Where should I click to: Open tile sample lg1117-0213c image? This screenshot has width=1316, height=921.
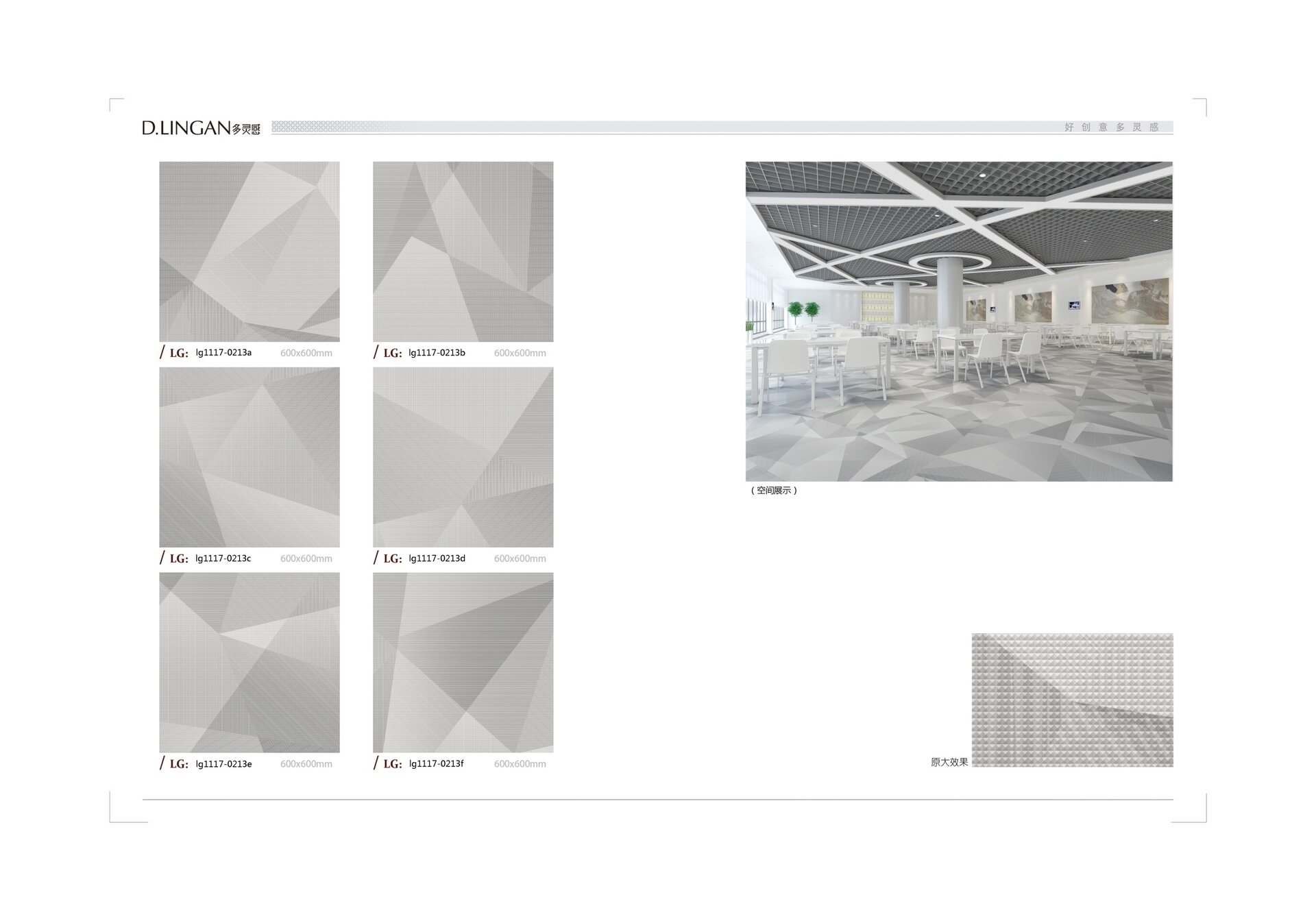pyautogui.click(x=249, y=457)
